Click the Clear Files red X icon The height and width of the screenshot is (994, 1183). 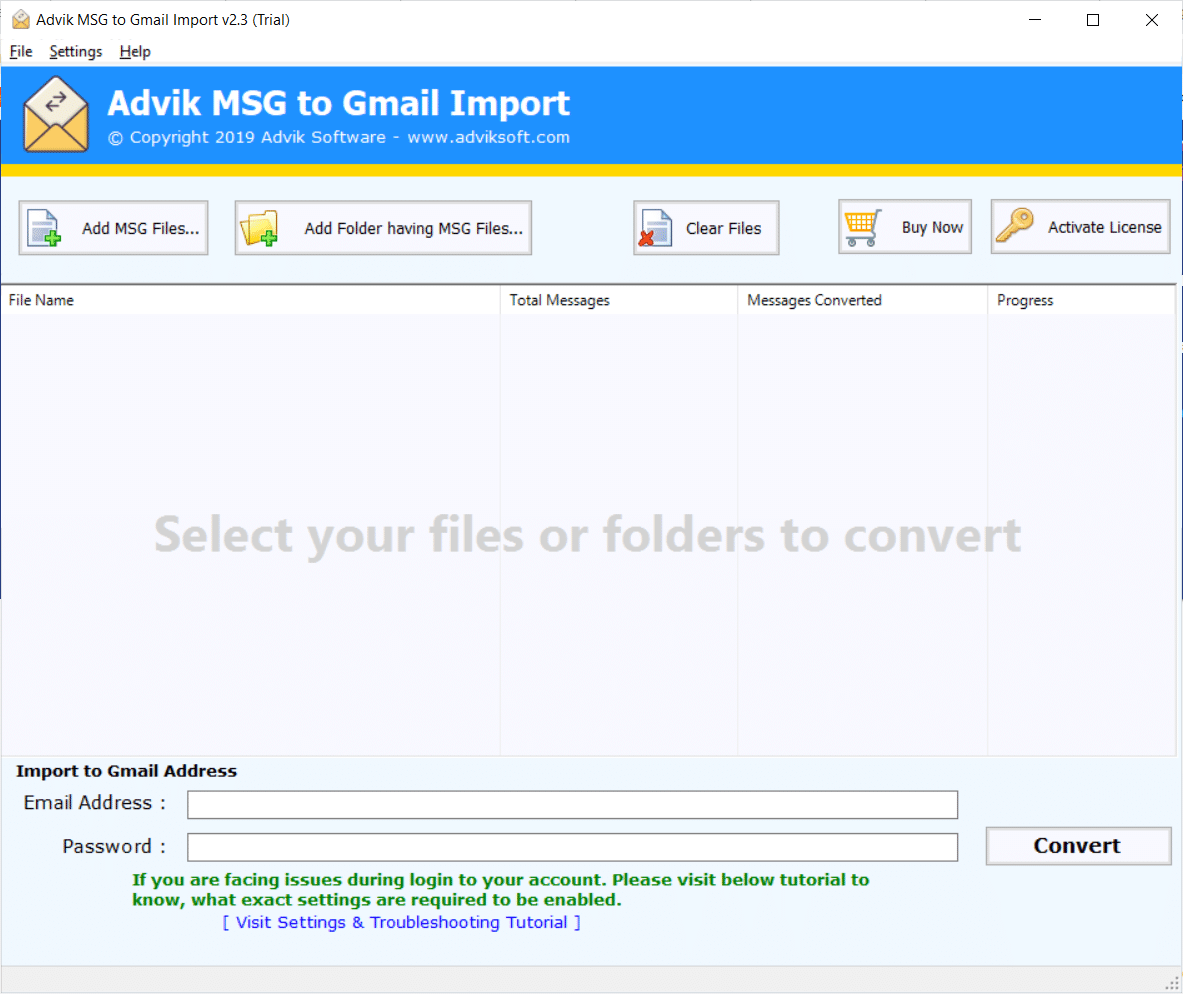click(x=656, y=228)
